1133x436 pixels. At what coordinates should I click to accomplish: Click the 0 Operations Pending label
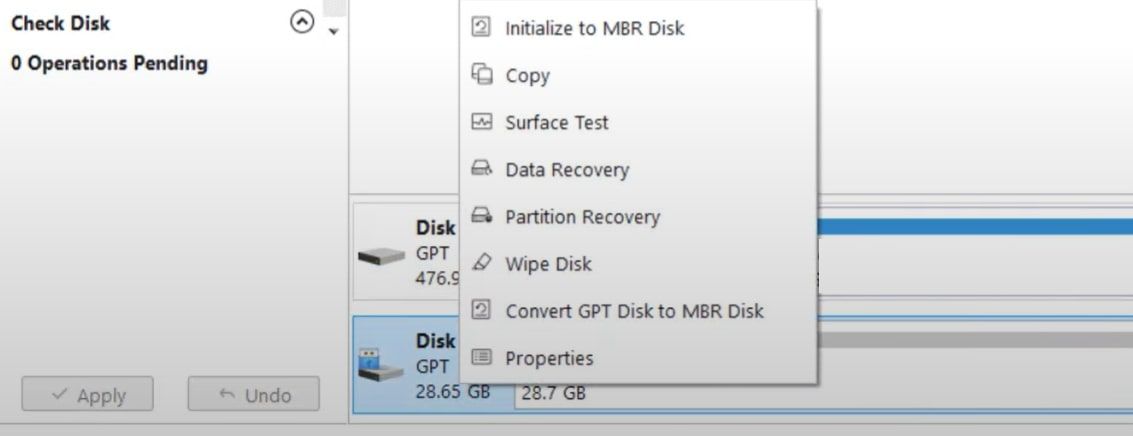tap(109, 63)
